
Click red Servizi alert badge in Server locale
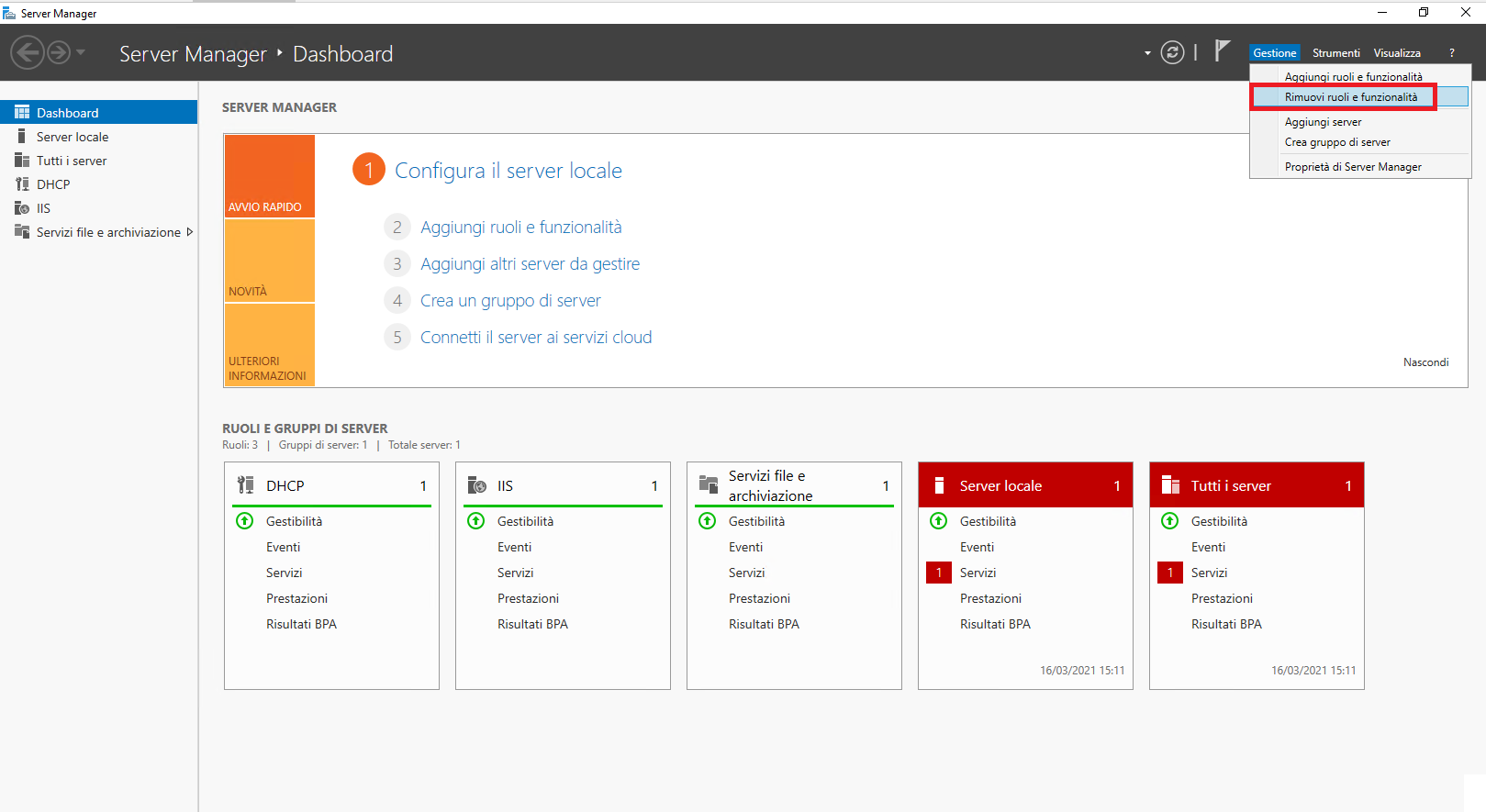938,573
